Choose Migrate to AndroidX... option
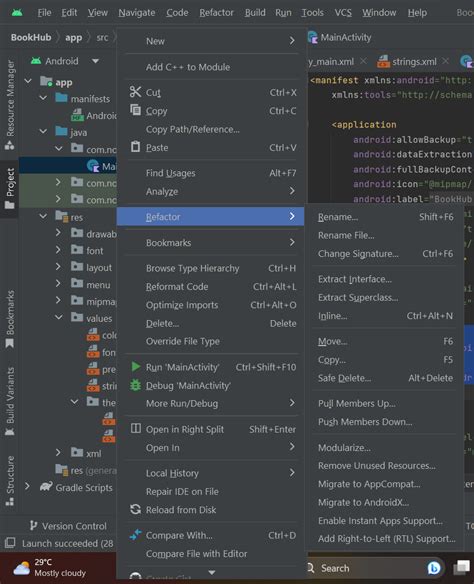 (385, 502)
